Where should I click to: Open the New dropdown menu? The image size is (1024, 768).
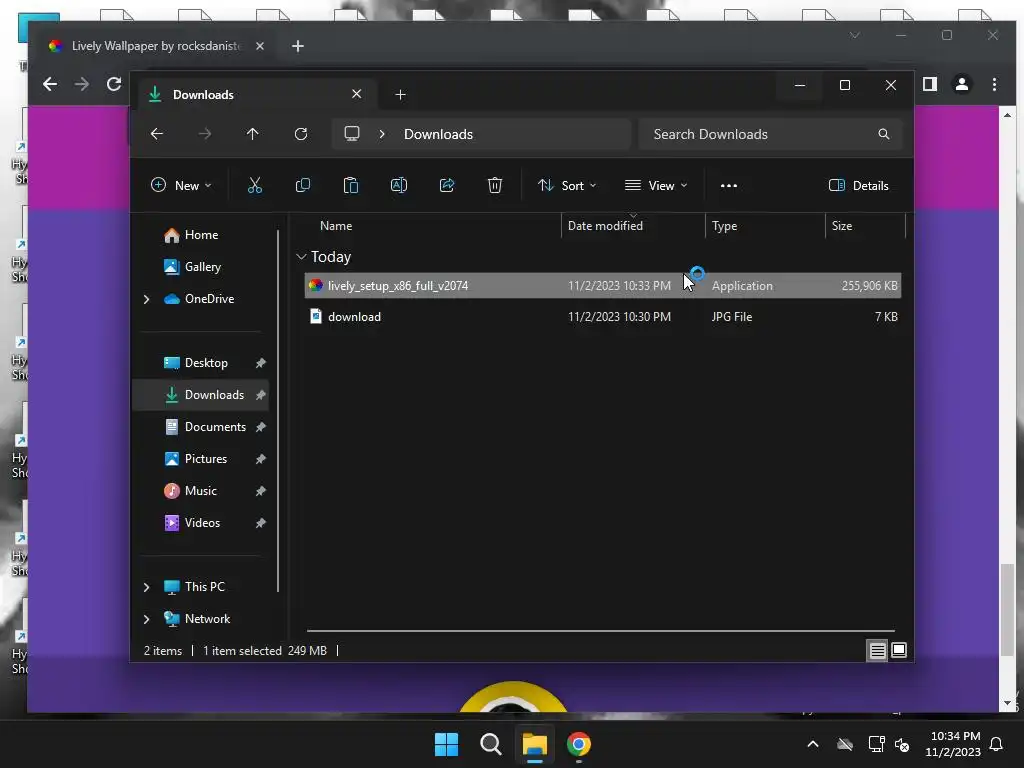[181, 185]
